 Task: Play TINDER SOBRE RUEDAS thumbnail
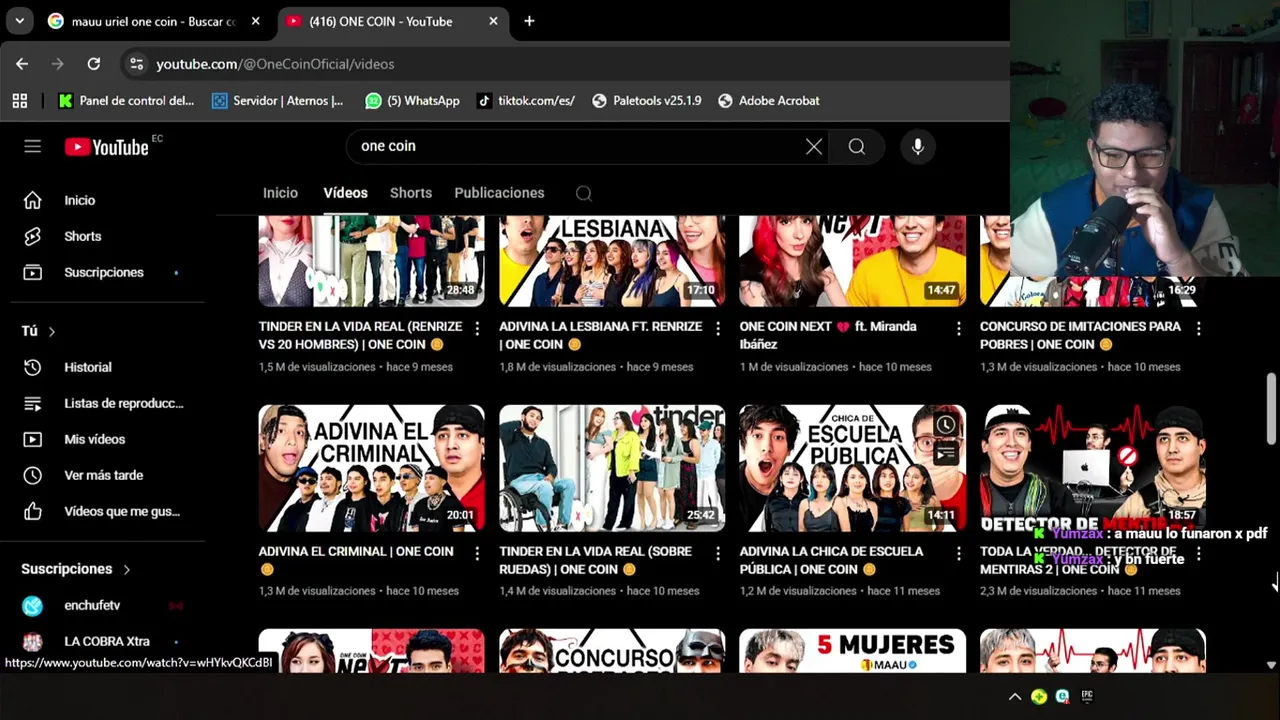(612, 468)
